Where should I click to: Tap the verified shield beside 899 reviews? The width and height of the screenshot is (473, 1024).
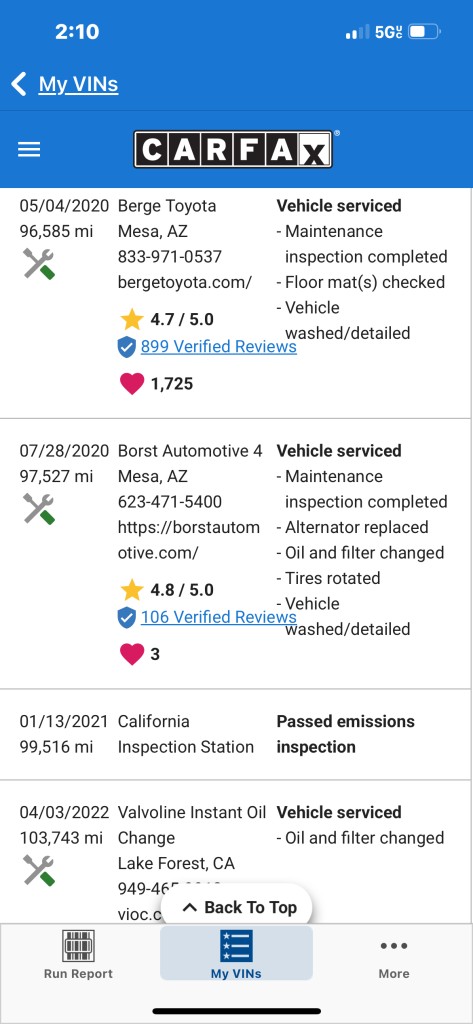[x=127, y=347]
